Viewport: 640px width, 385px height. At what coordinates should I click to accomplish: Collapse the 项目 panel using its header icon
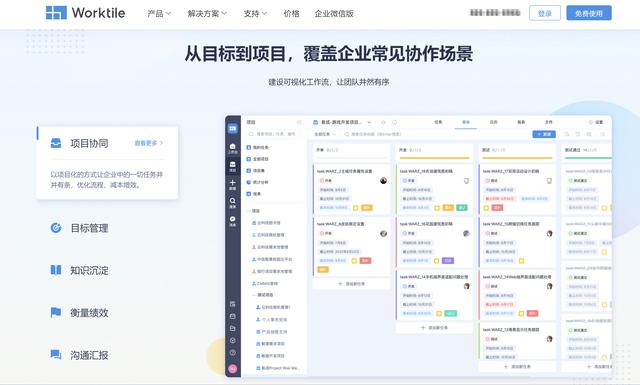point(299,122)
